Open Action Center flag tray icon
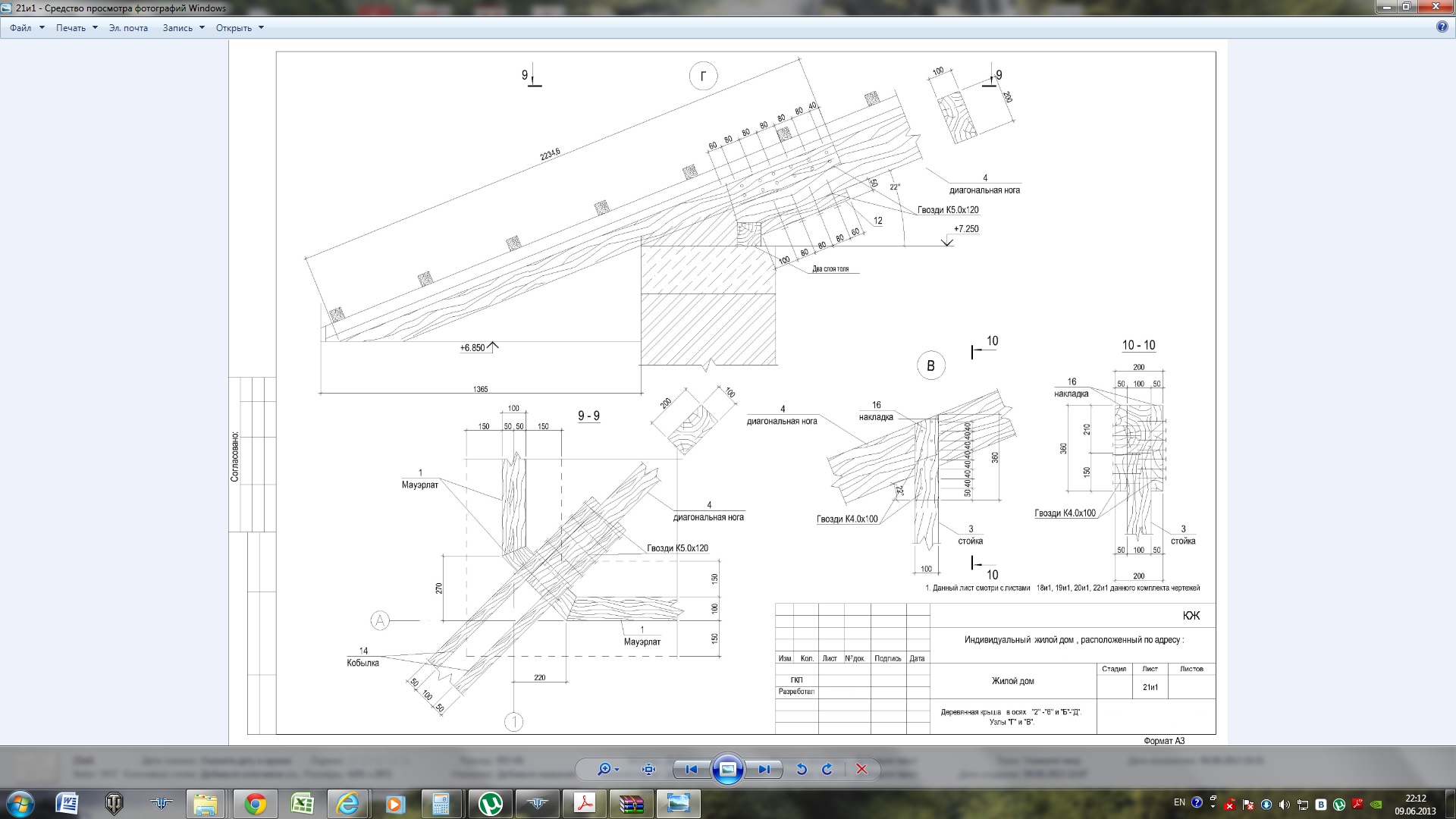This screenshot has height=819, width=1456. click(x=1247, y=805)
